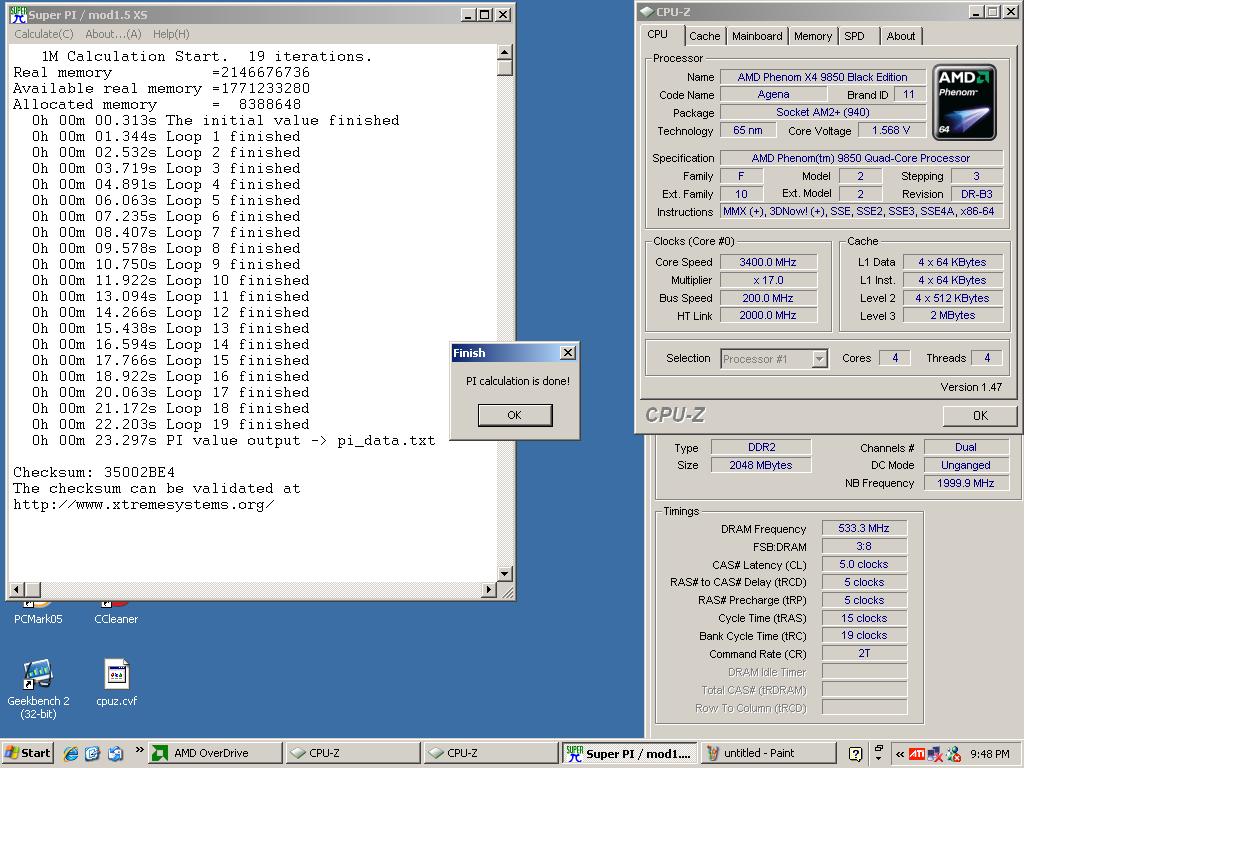This screenshot has height=867, width=1258.
Task: Click the Super PI vertical scrollbar up arrow
Action: tap(505, 52)
